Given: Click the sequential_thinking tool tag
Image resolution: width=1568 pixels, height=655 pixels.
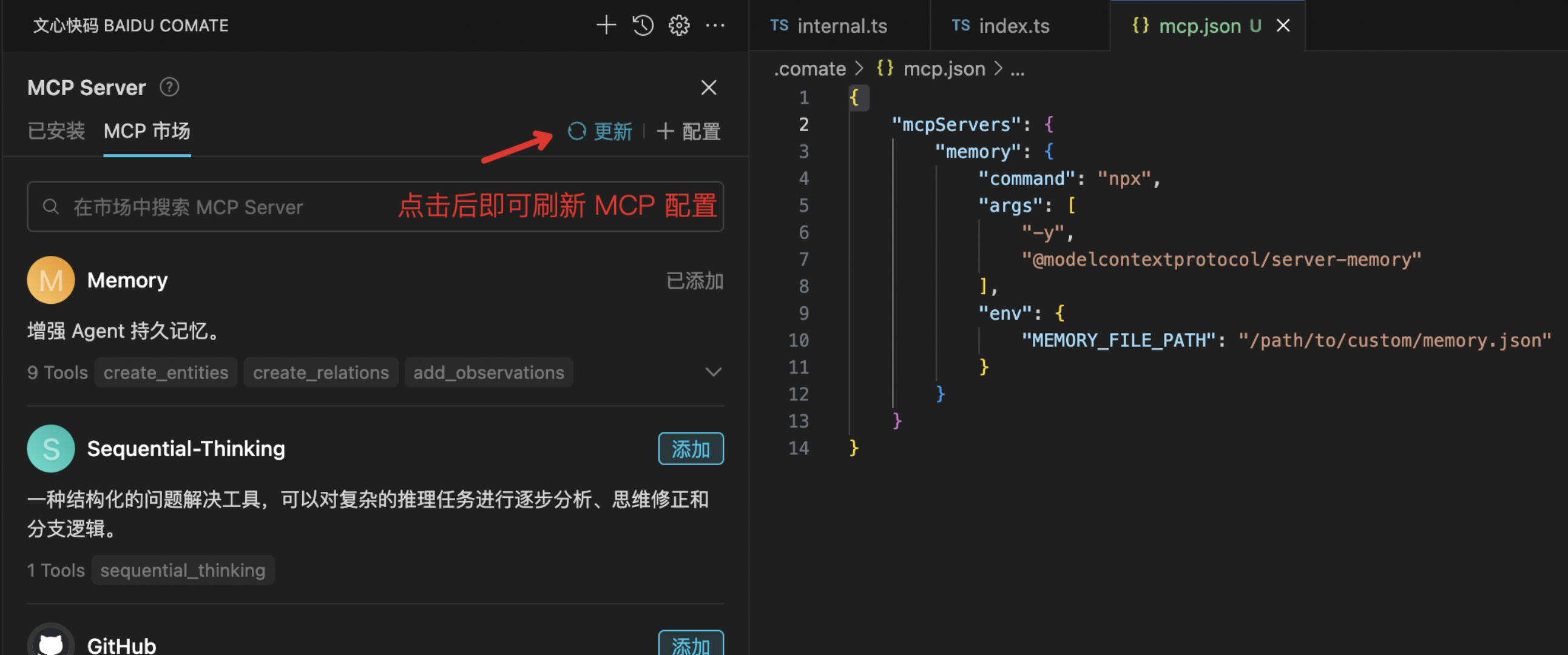Looking at the screenshot, I should (183, 571).
